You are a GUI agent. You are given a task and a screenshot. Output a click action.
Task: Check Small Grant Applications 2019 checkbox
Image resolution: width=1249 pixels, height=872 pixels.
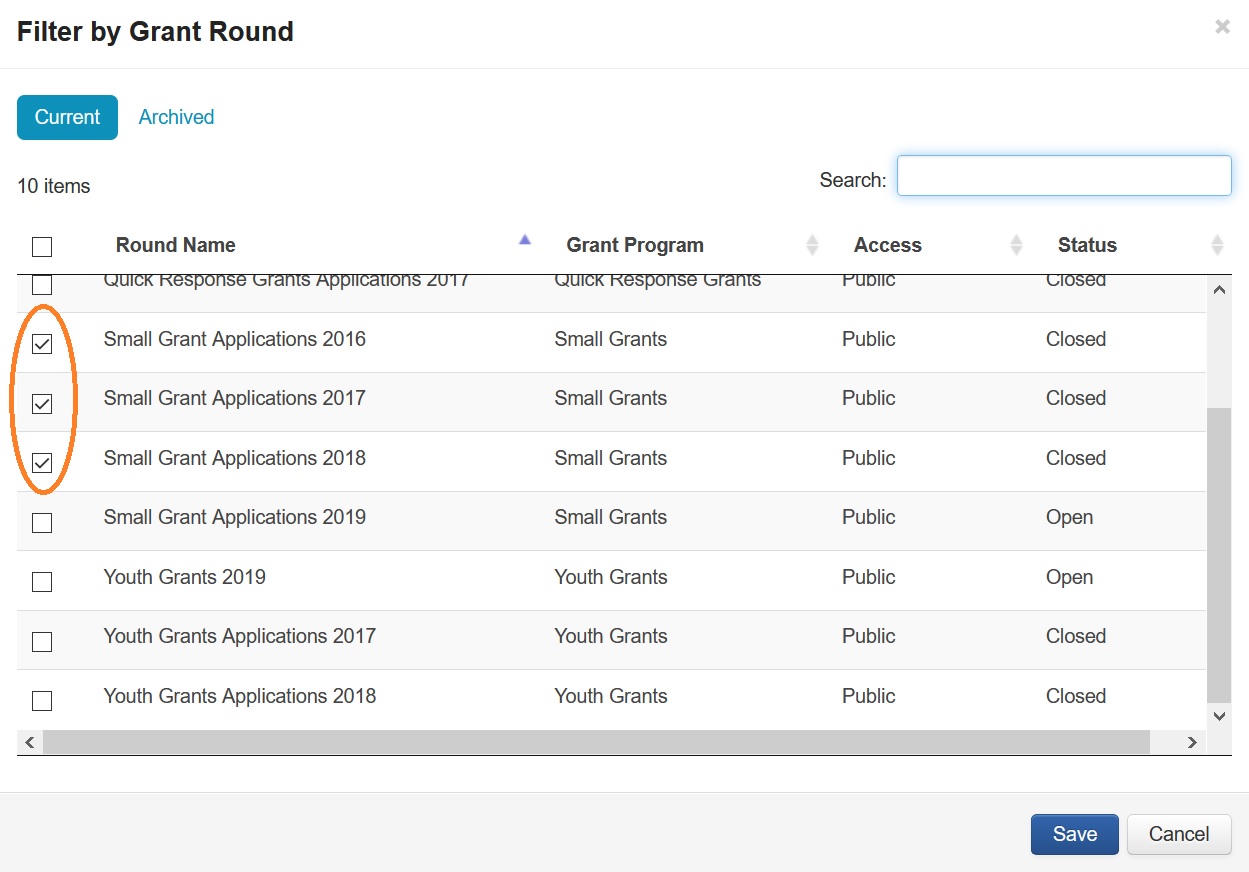(42, 523)
